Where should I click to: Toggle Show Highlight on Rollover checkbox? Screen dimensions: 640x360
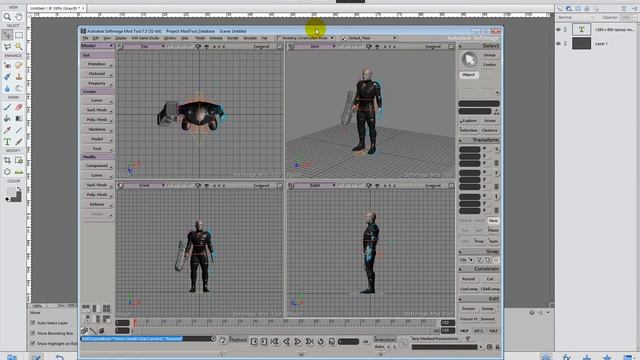[x=33, y=344]
